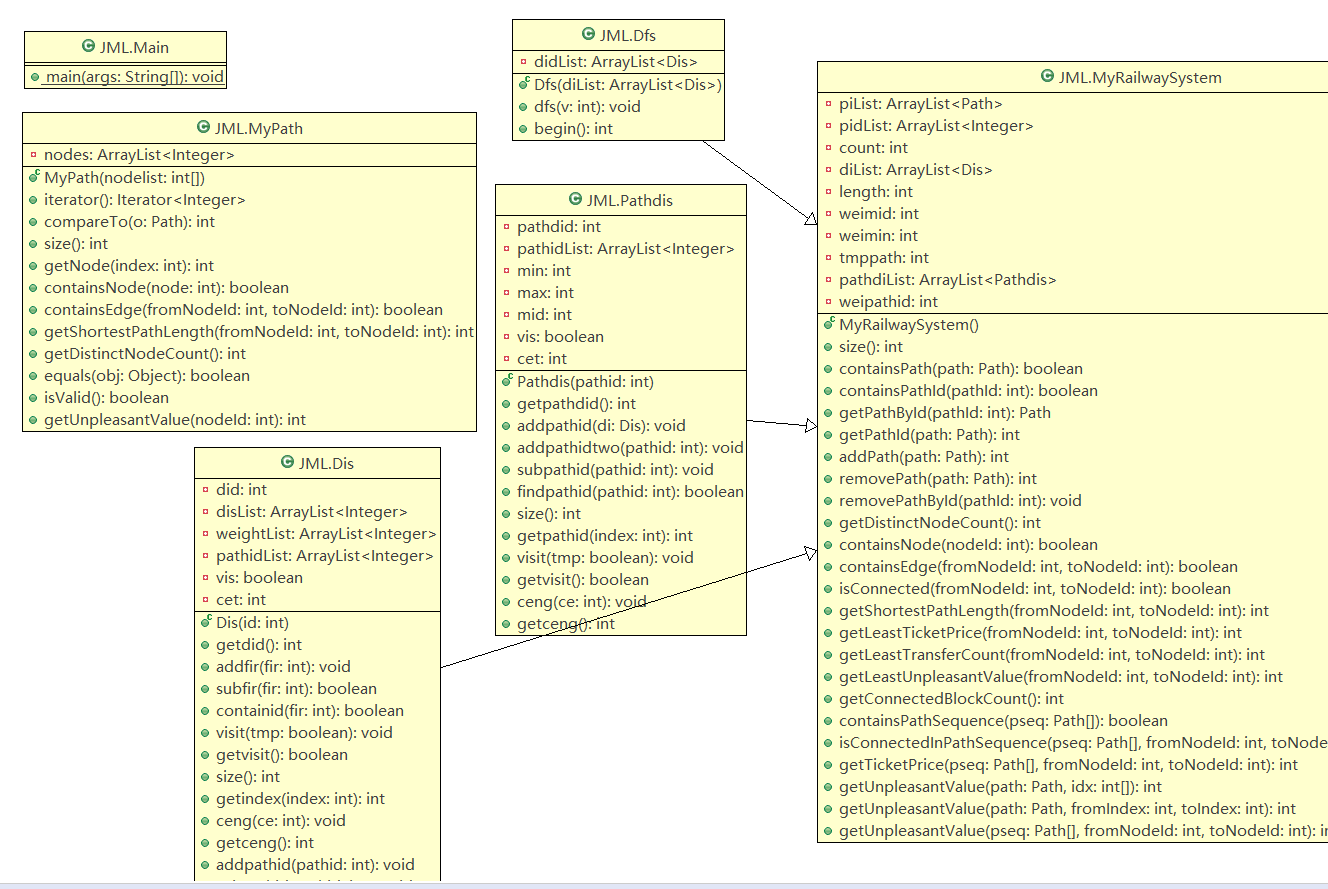
Task: Select the Dis(id: int) constructor
Action: [x=252, y=622]
